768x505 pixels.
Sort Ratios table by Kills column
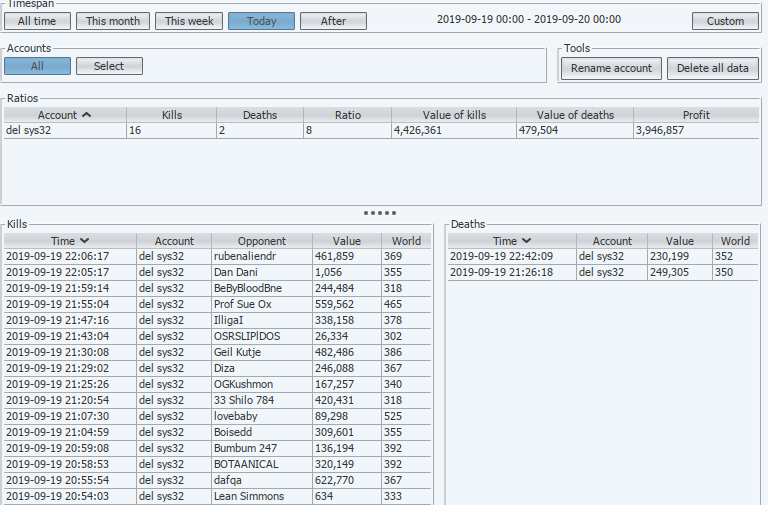point(171,115)
